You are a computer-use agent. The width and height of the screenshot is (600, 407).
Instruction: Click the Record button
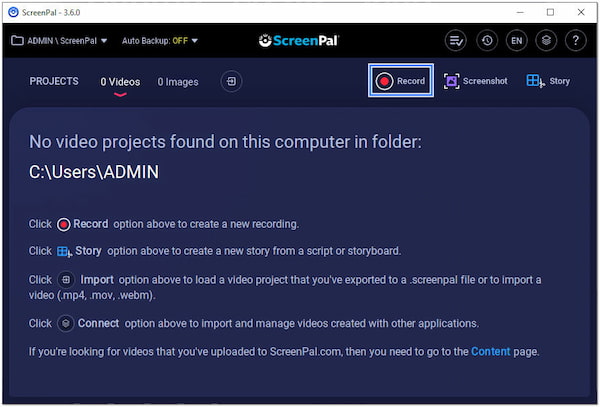pos(400,81)
